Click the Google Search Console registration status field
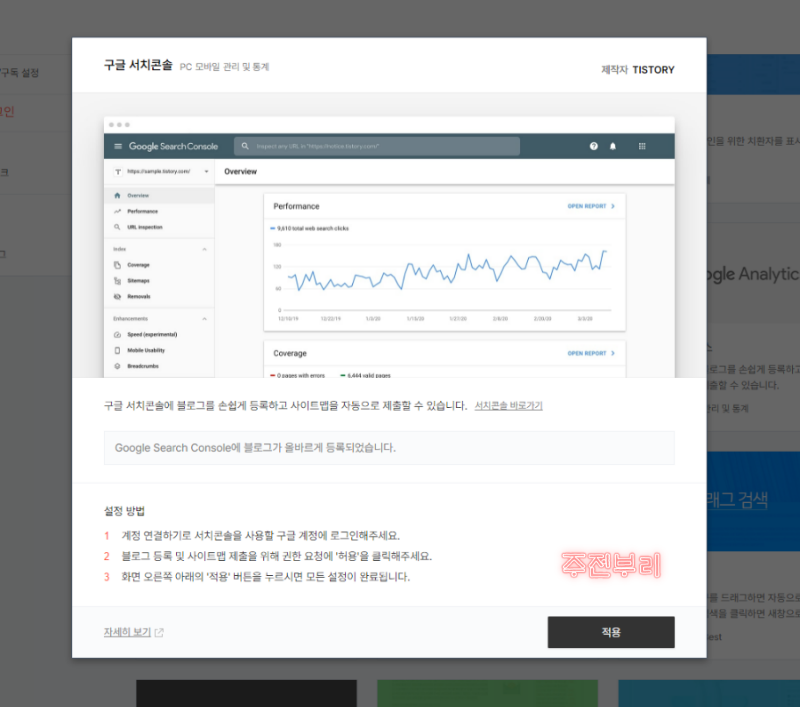 389,448
